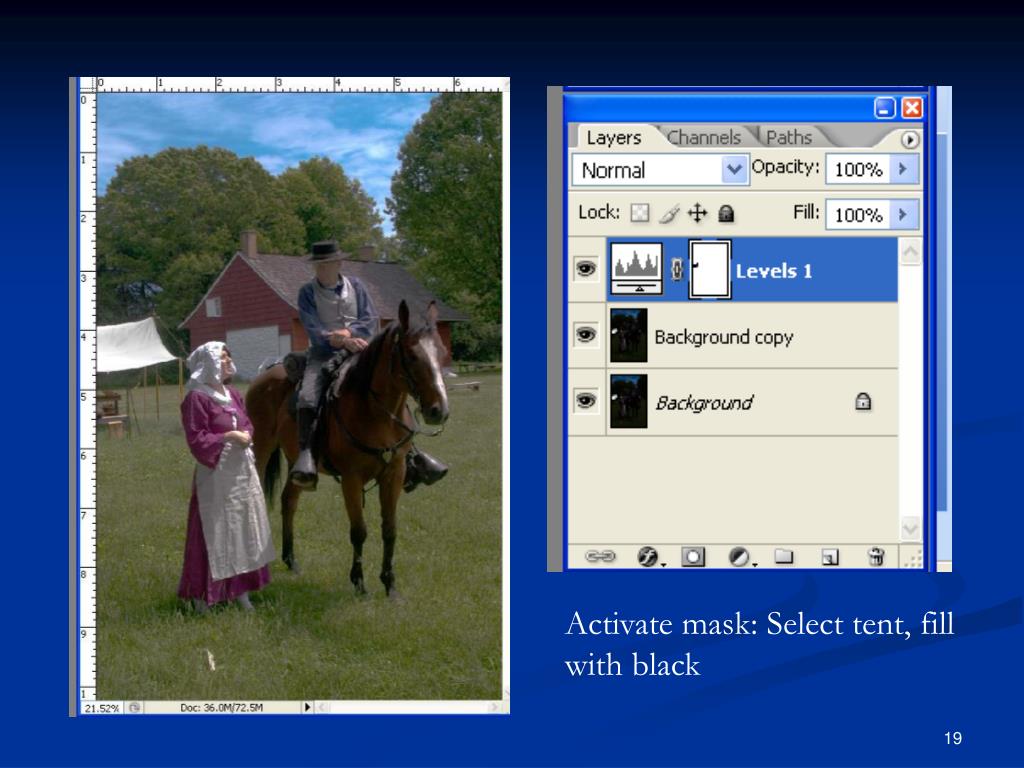Hide the Levels 1 adjustment layer

point(586,268)
